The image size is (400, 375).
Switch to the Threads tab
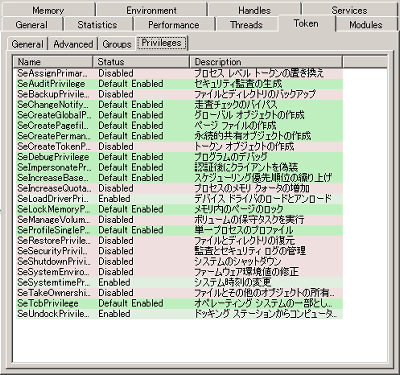click(246, 24)
